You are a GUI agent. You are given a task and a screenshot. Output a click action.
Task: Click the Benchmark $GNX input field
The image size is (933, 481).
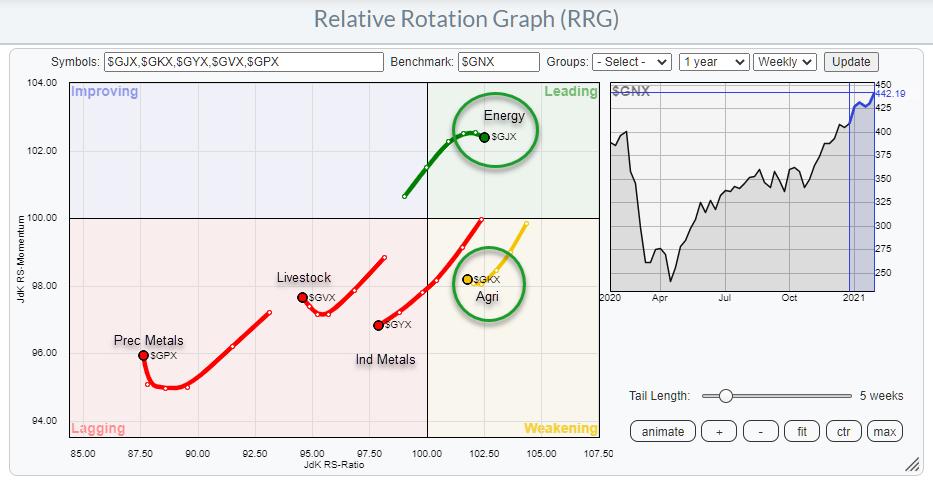[498, 62]
